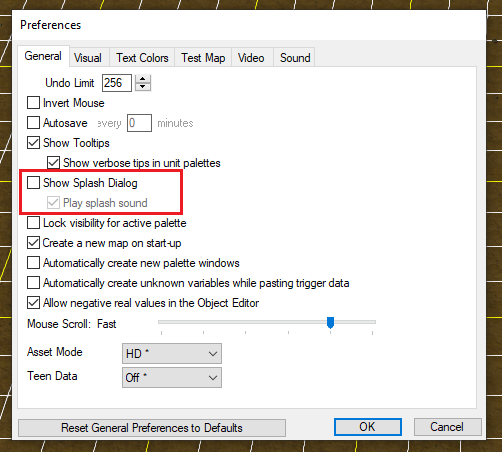Uncheck Create a new map on start-up
This screenshot has width=502, height=452.
click(x=33, y=243)
